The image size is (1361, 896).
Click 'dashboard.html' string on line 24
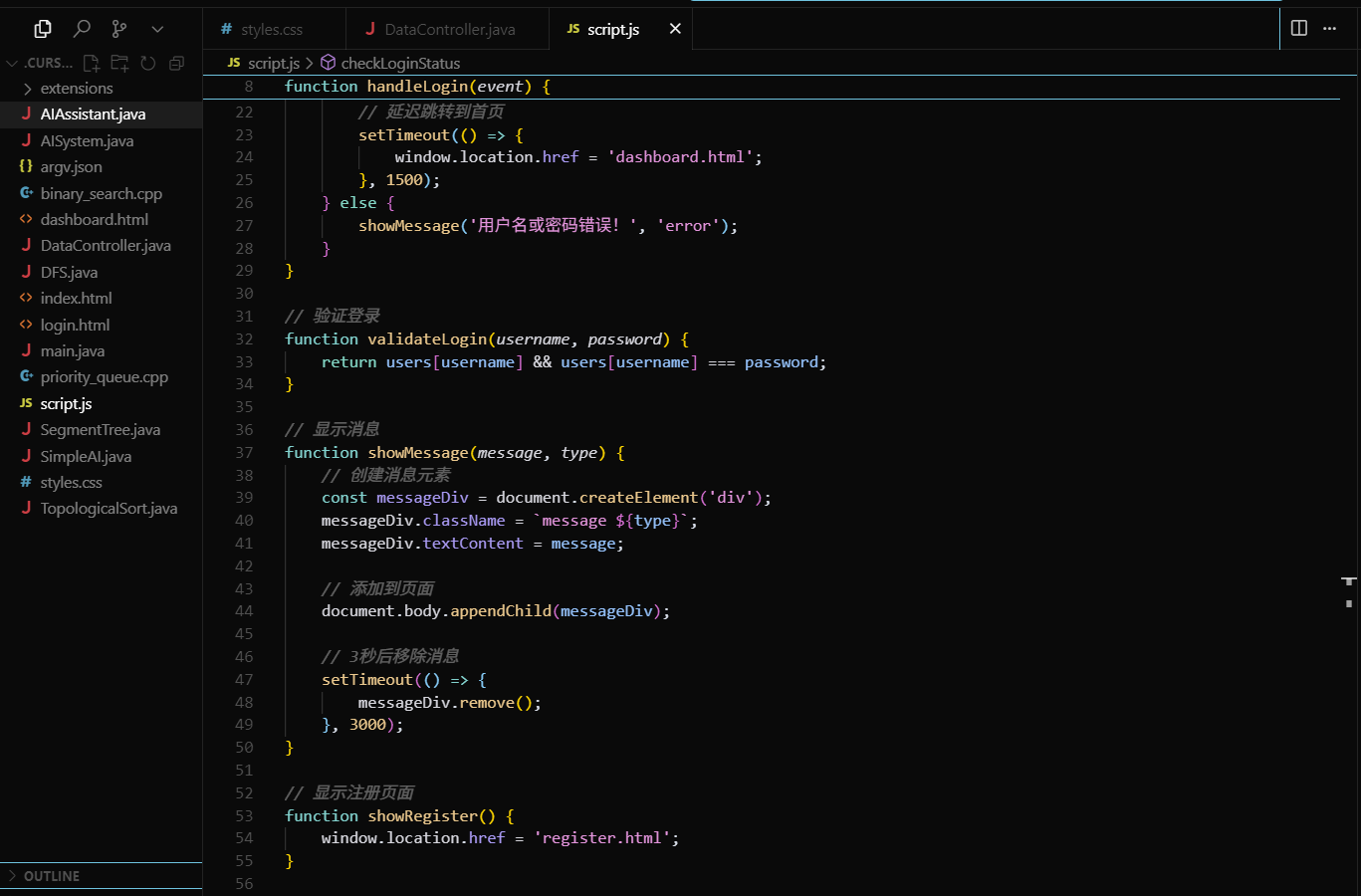point(680,157)
